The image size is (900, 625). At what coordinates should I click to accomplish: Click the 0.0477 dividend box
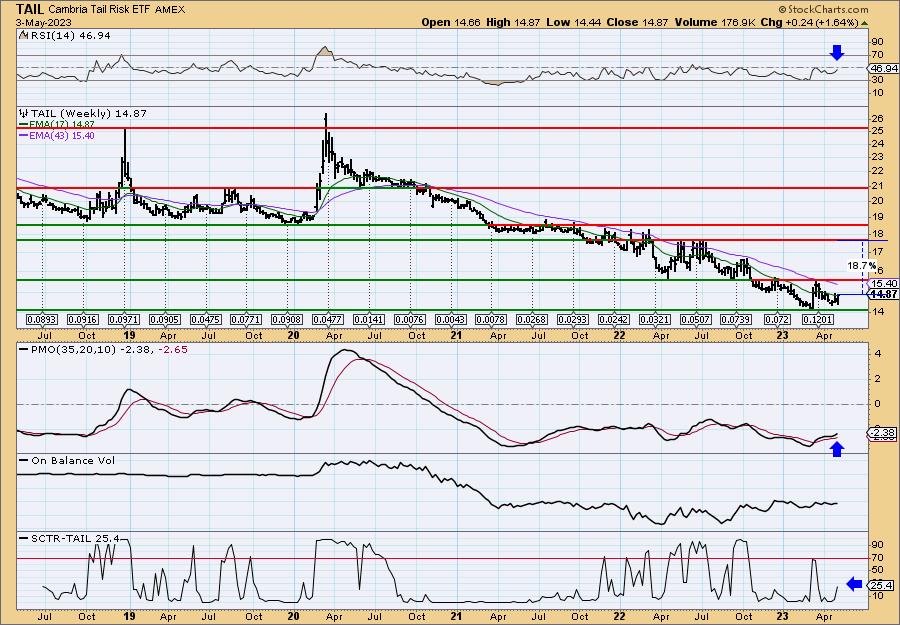click(x=328, y=319)
